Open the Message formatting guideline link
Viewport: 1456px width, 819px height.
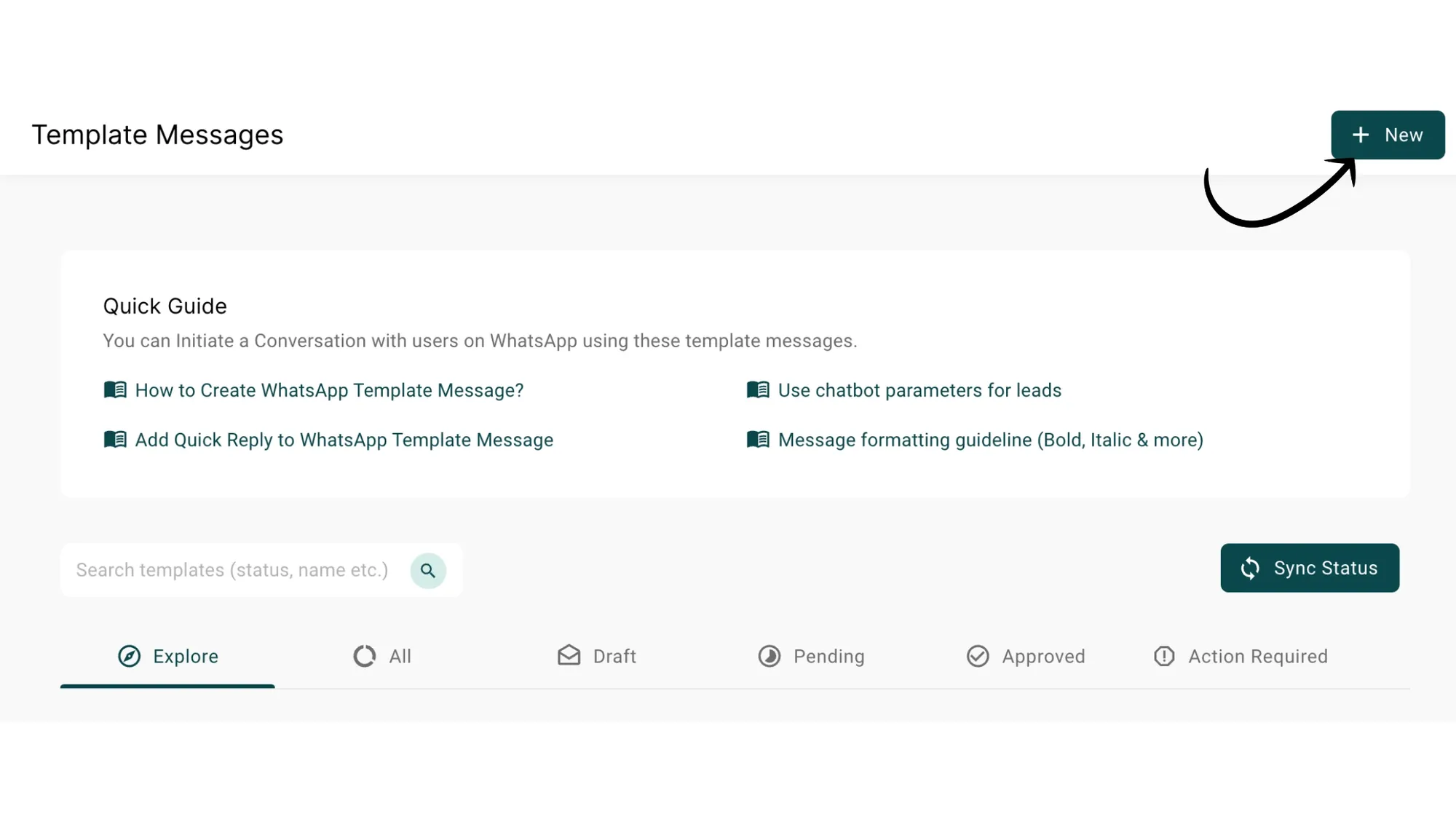990,439
